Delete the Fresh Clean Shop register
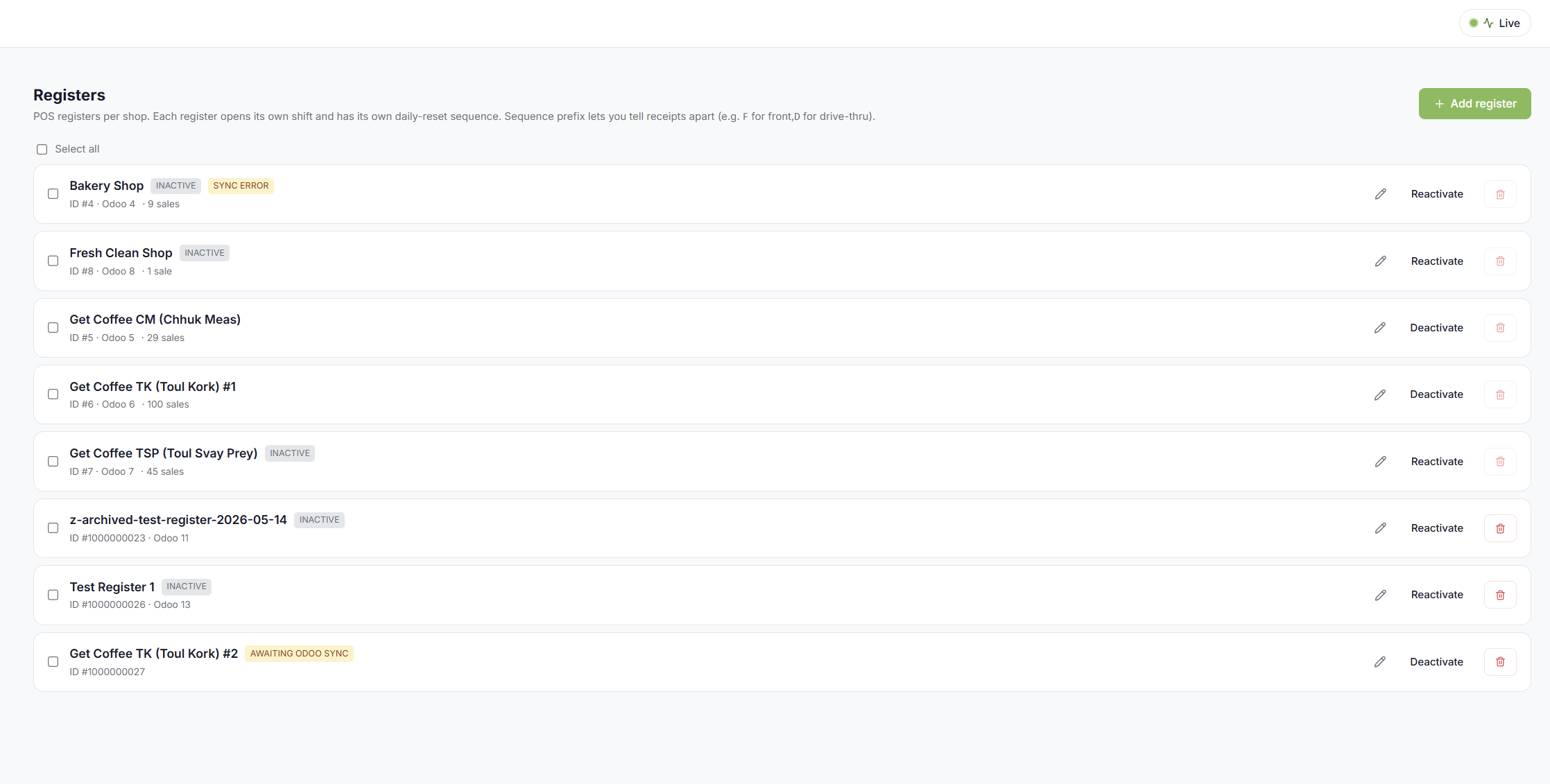 (1500, 261)
